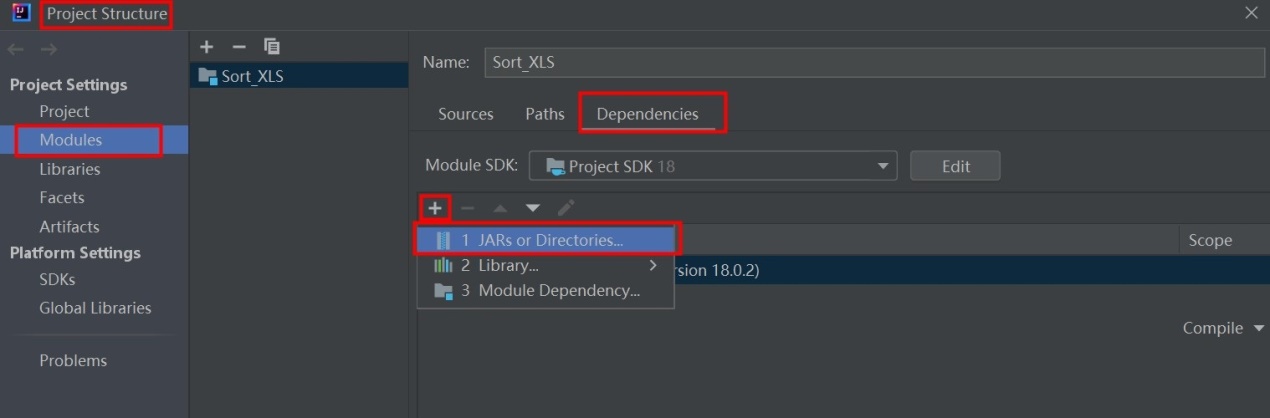Select Sort_XLS module in the list
This screenshot has width=1270, height=418.
(252, 76)
